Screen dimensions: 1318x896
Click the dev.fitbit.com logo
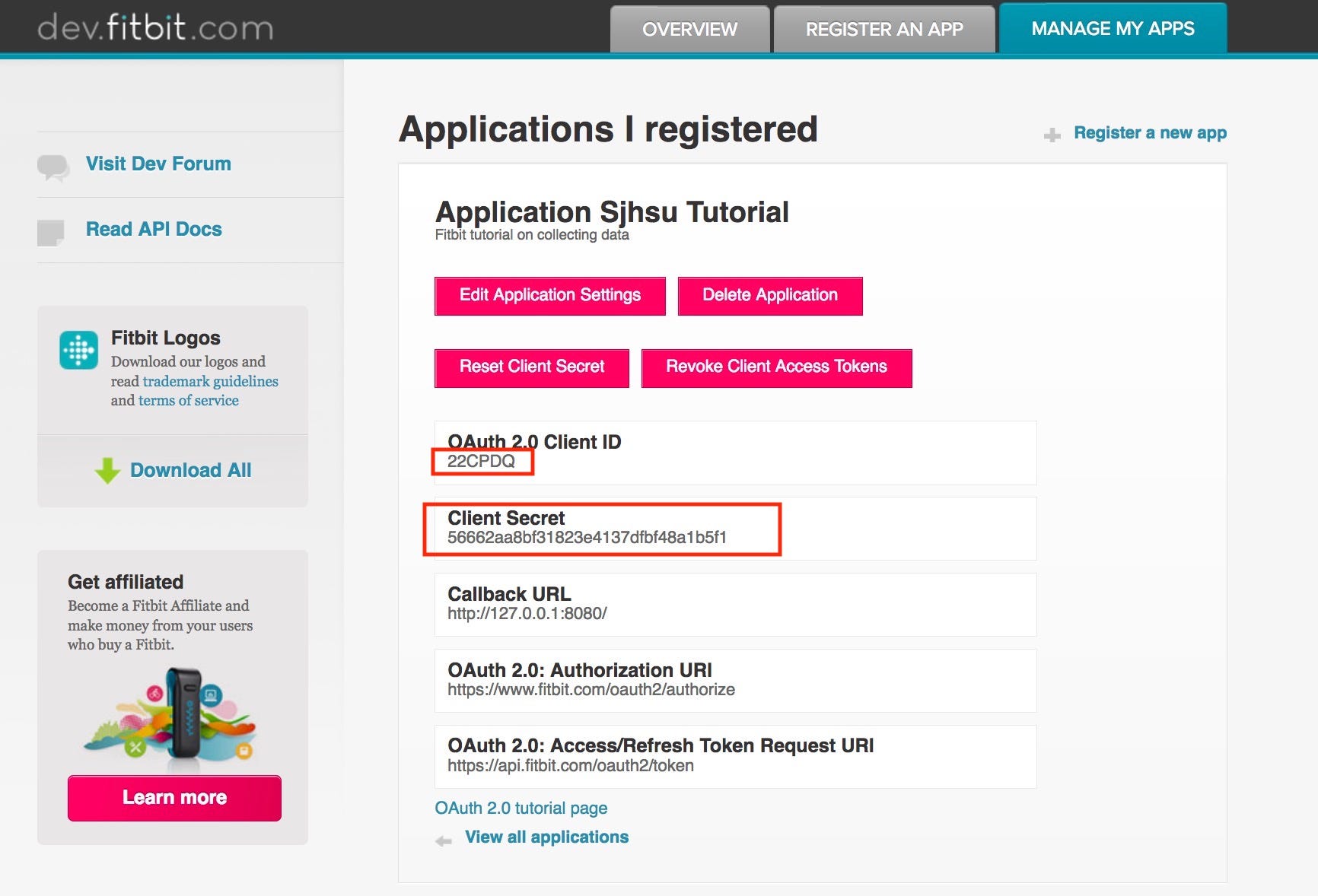point(155,28)
